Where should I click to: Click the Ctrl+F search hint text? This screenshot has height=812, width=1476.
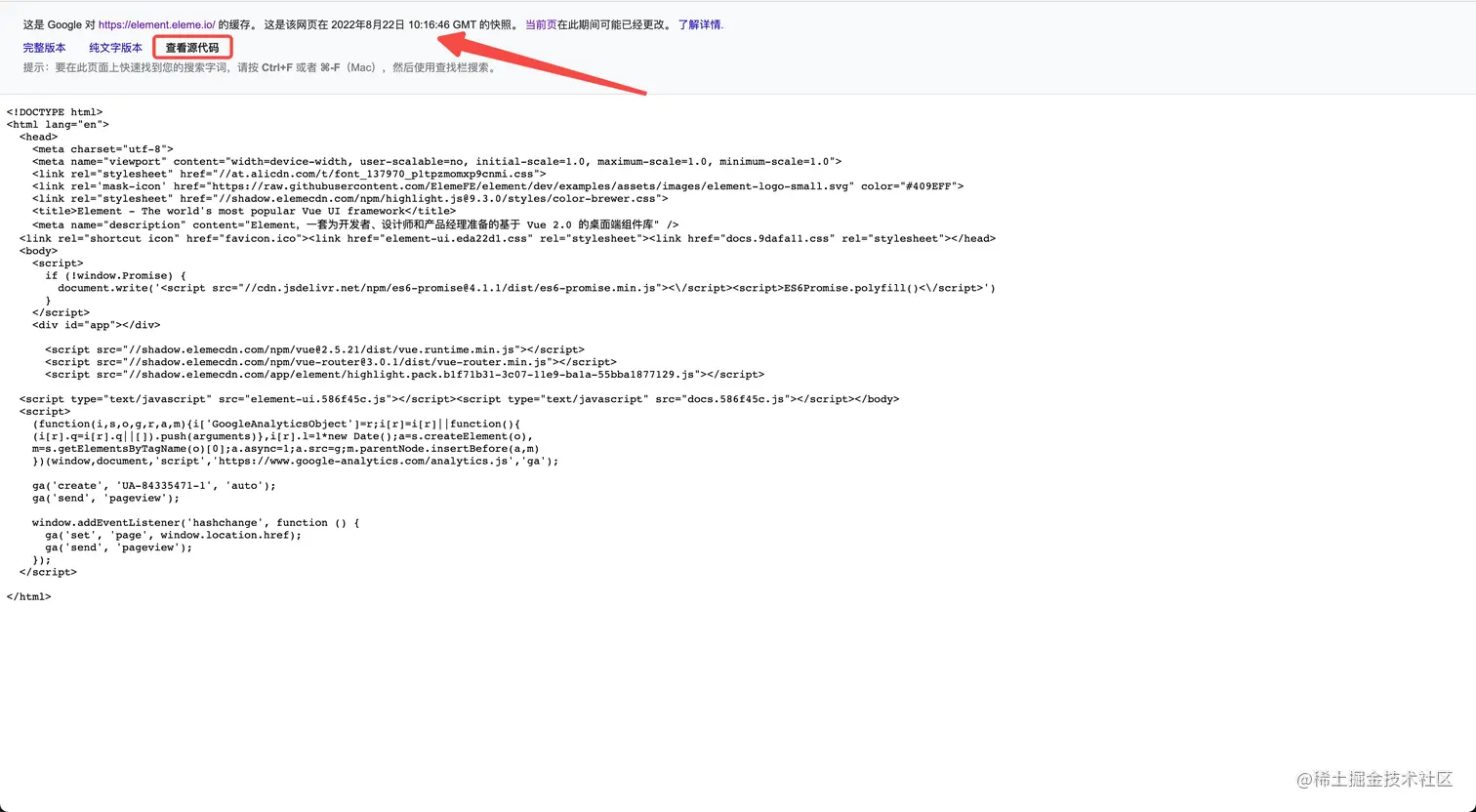[x=277, y=67]
